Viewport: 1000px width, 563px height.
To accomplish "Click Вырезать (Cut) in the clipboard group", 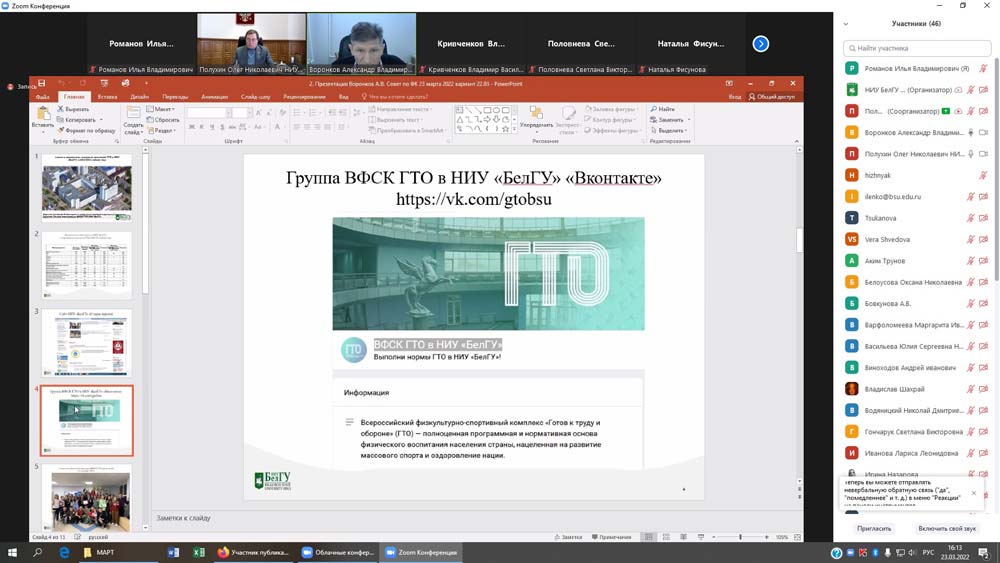I will [75, 109].
